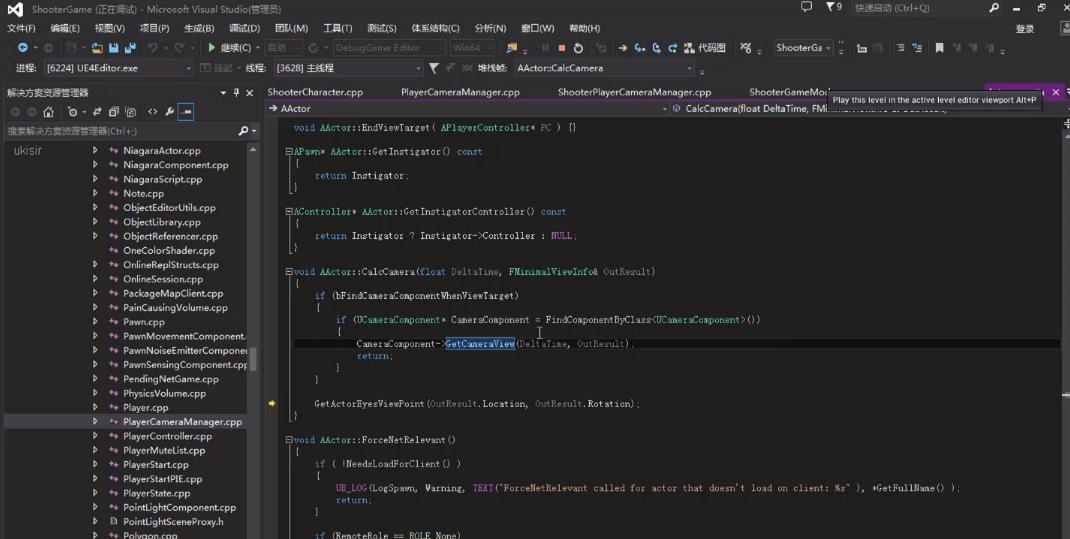Open the 调试(D) debug menu
Screen dimensions: 1070x539
244,28
